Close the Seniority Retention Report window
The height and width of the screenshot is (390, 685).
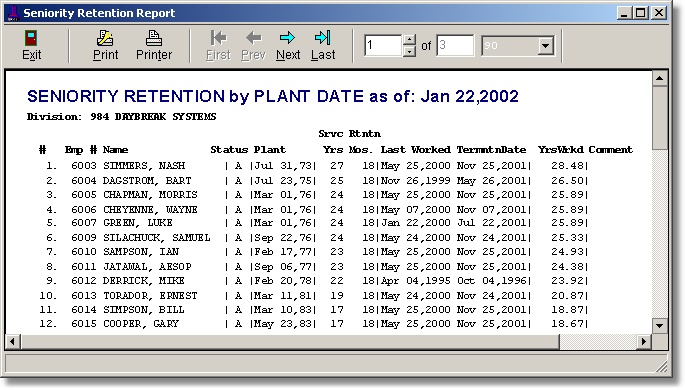pos(659,13)
